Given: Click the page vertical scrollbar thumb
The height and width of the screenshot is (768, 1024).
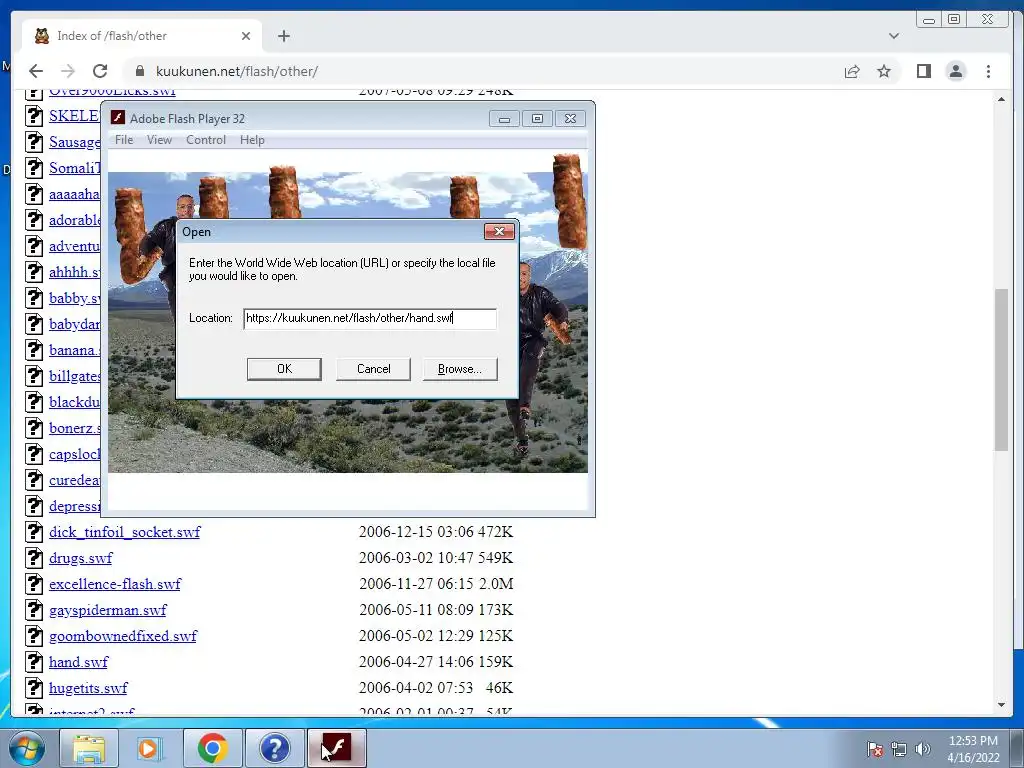Looking at the screenshot, I should pyautogui.click(x=1001, y=369).
